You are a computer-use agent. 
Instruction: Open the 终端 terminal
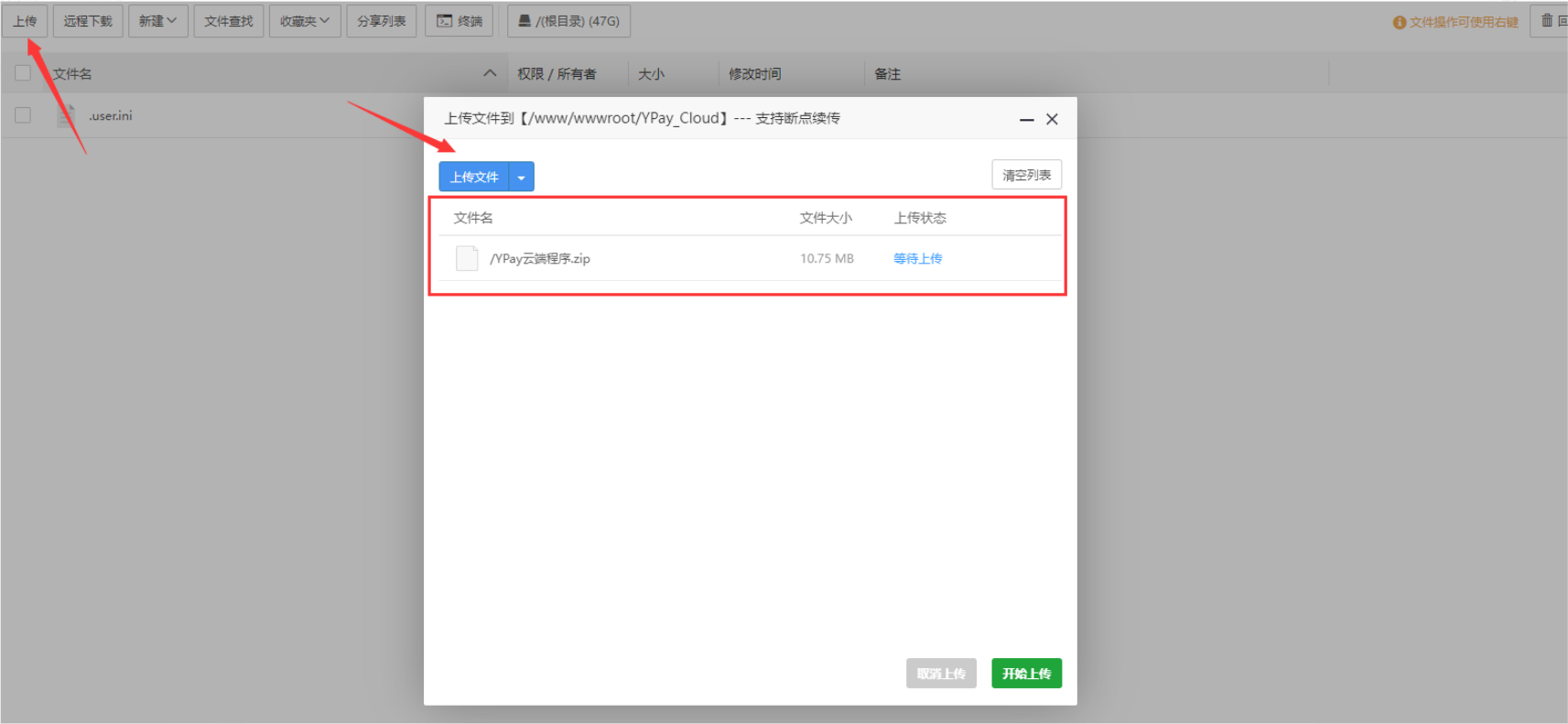(x=460, y=20)
